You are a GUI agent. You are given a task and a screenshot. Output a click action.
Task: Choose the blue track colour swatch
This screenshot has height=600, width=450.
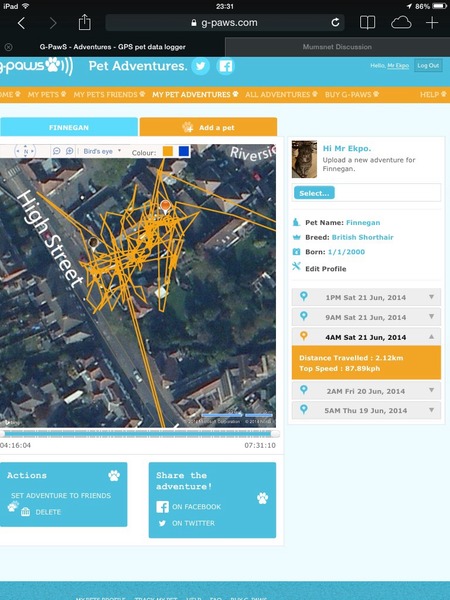184,152
